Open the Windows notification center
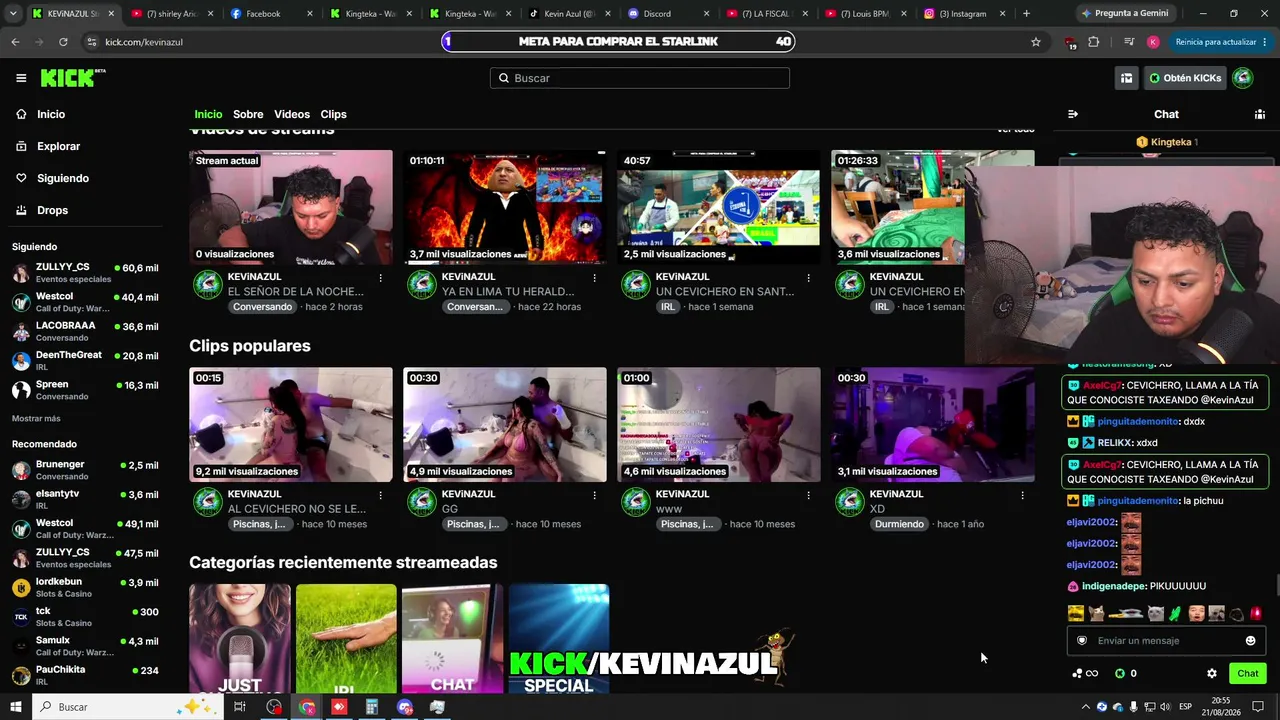This screenshot has height=720, width=1280. 1258,707
